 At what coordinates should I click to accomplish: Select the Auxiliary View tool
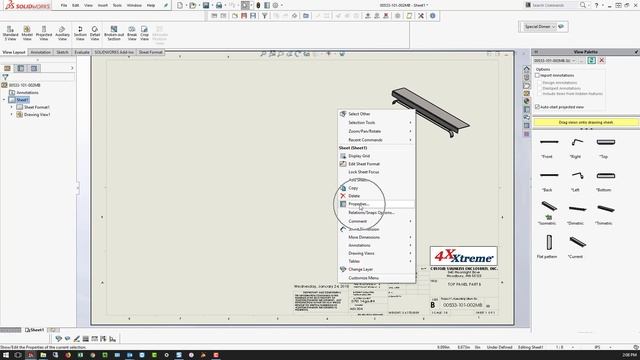(x=62, y=33)
